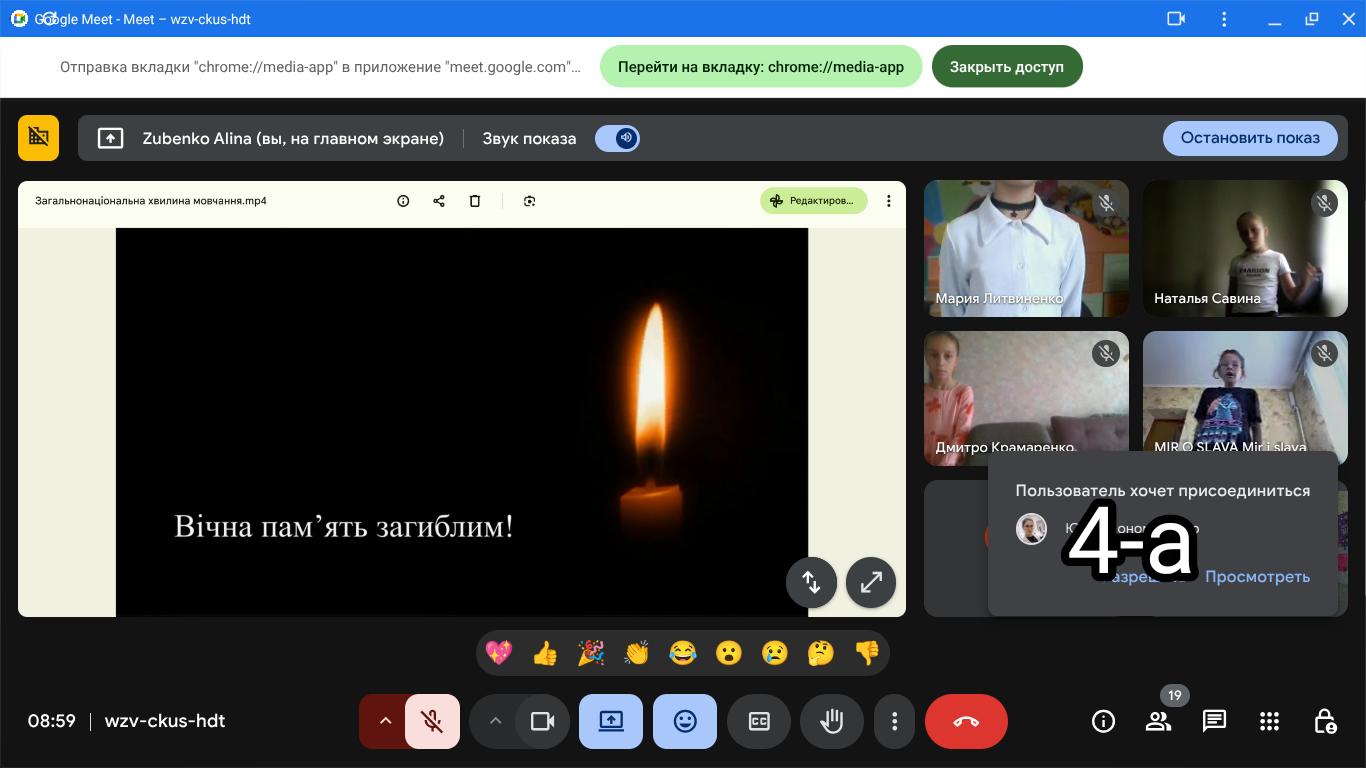
Task: Open meeting details info icon
Action: point(1103,721)
